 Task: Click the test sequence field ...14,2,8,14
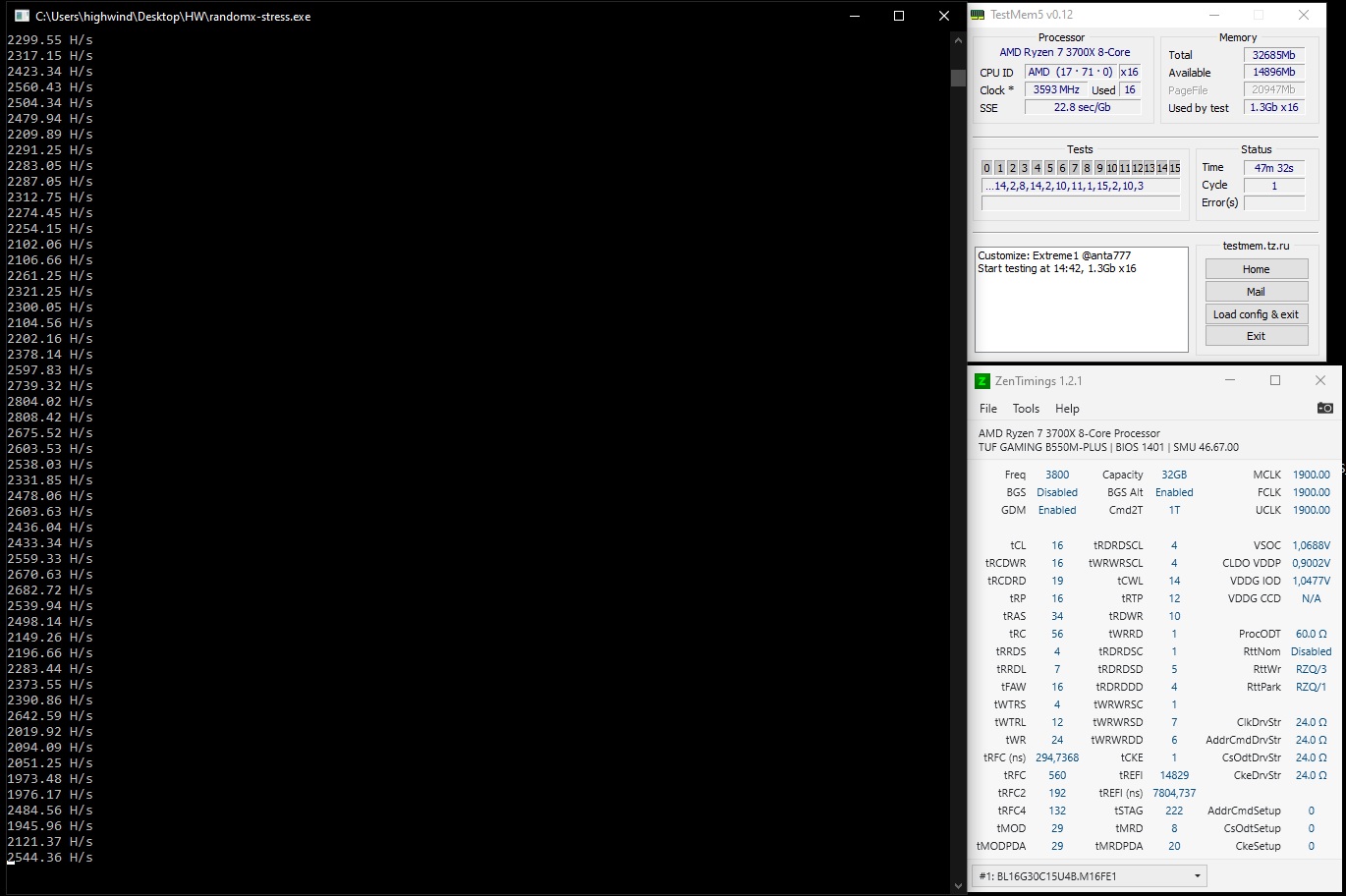[x=1081, y=186]
